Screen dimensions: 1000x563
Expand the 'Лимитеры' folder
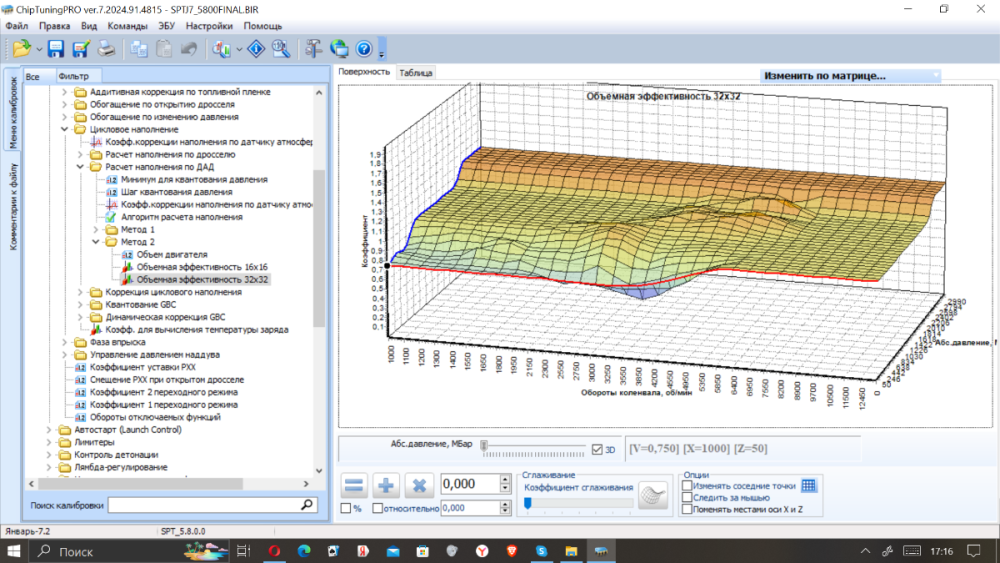coord(50,442)
